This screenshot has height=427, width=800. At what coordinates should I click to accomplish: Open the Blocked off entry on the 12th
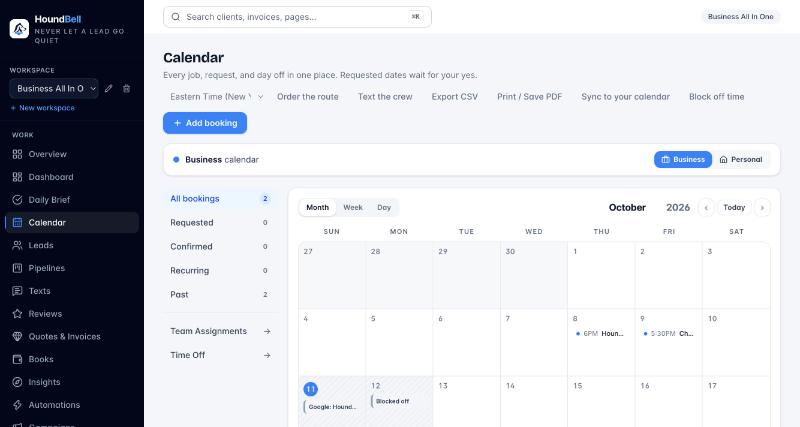(x=399, y=401)
